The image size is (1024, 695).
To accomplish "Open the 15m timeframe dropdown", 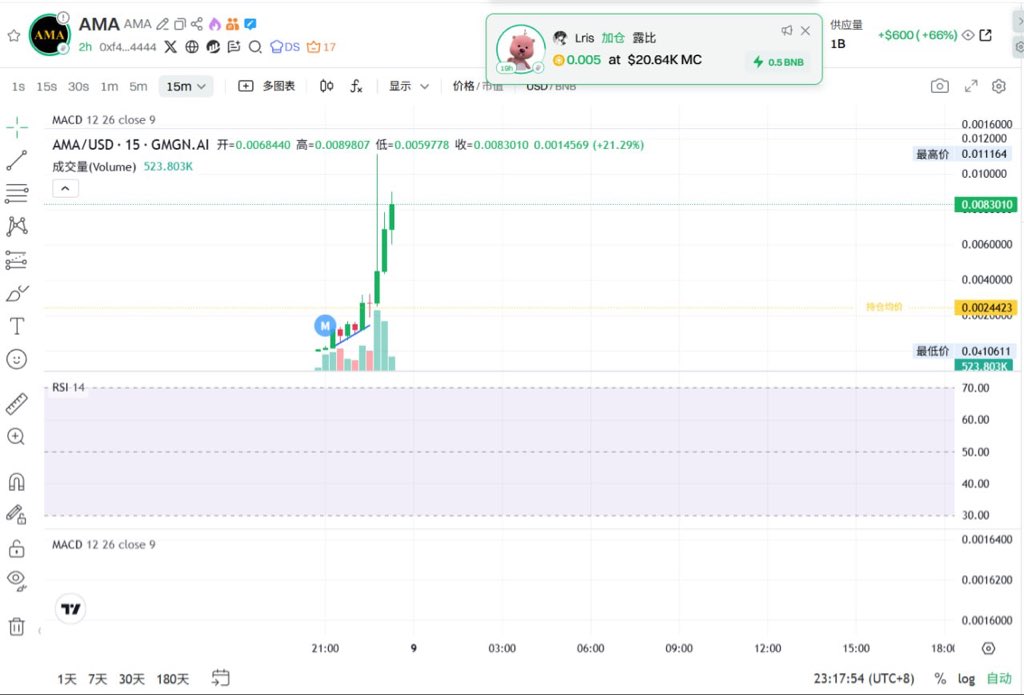I will click(x=186, y=87).
